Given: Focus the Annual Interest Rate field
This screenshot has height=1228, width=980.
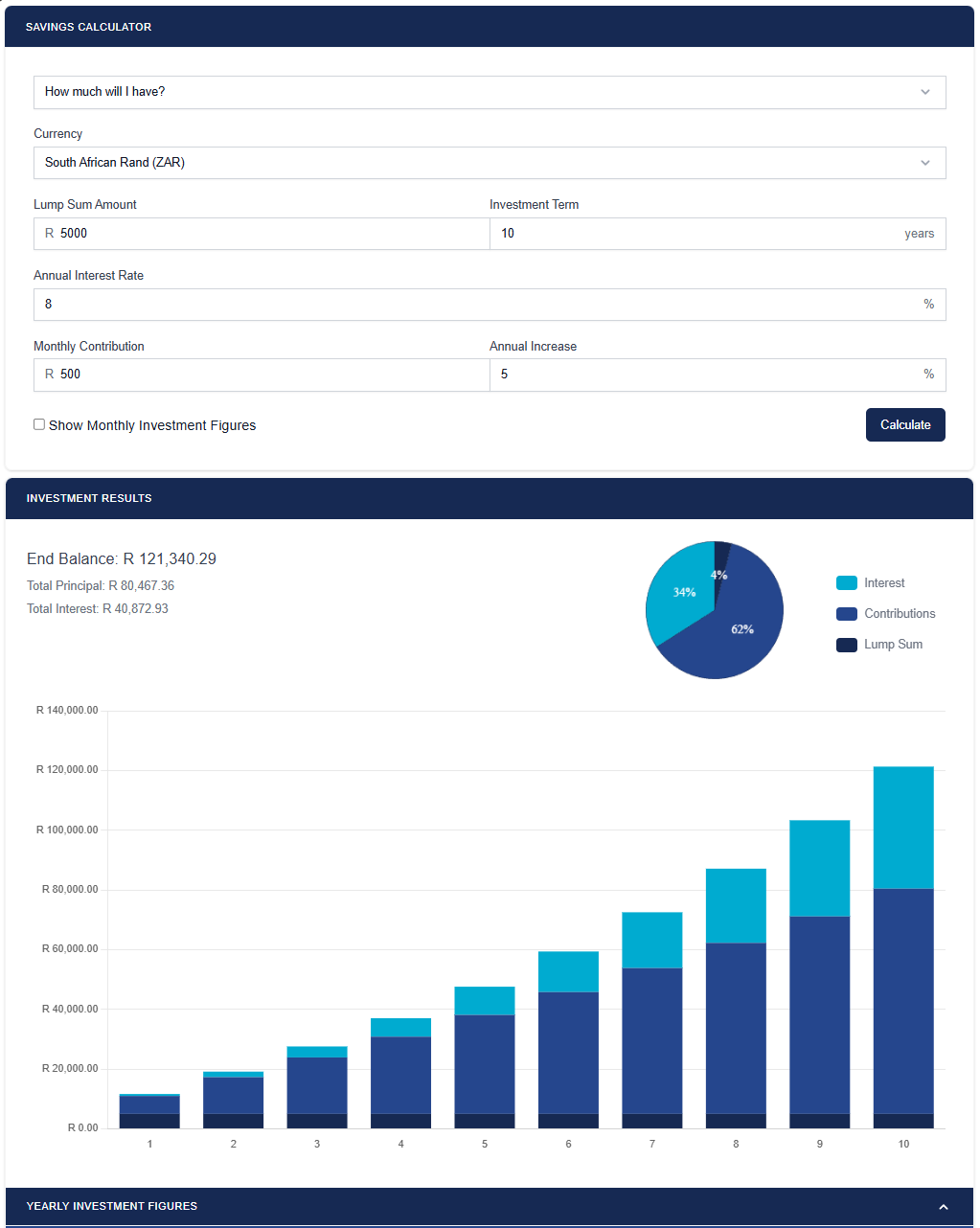Looking at the screenshot, I should pyautogui.click(x=479, y=305).
